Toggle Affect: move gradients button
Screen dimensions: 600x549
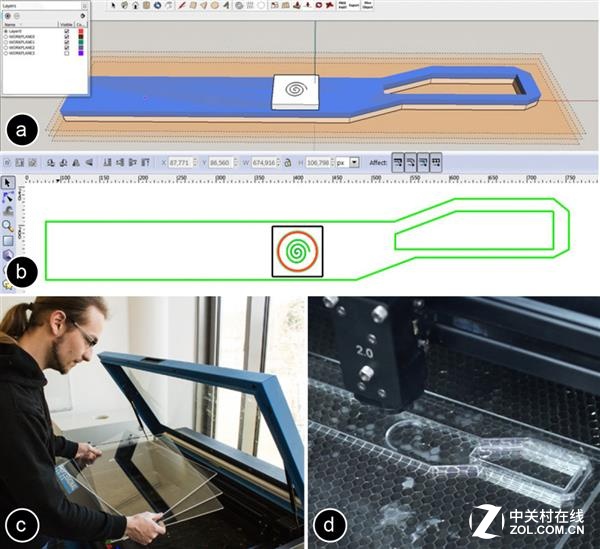tap(423, 163)
